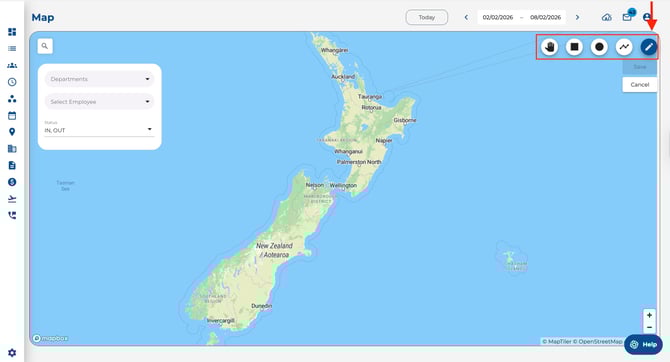This screenshot has height=362, width=670.
Task: Click the Gisborne label on map
Action: pyautogui.click(x=405, y=120)
